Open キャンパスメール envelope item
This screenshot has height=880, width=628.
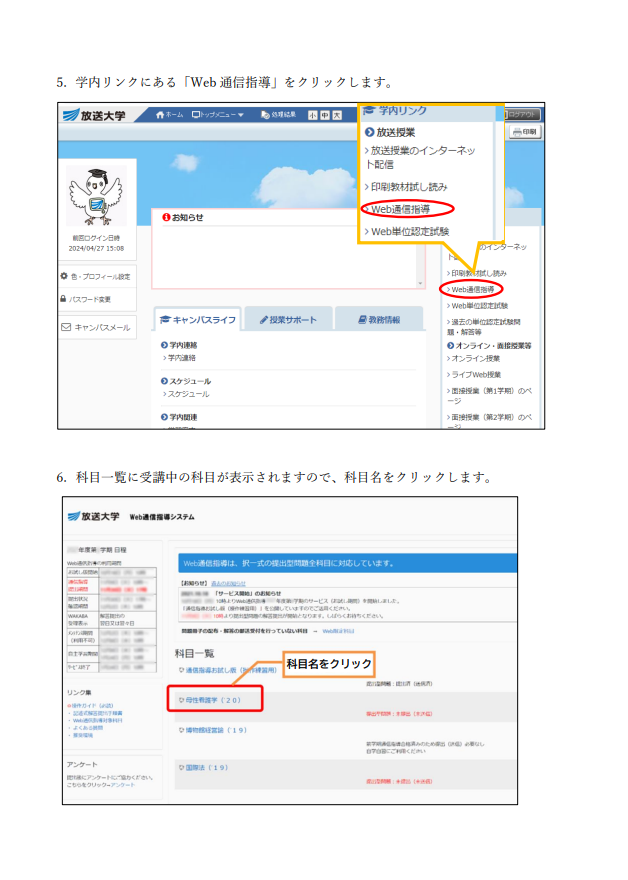(x=96, y=327)
